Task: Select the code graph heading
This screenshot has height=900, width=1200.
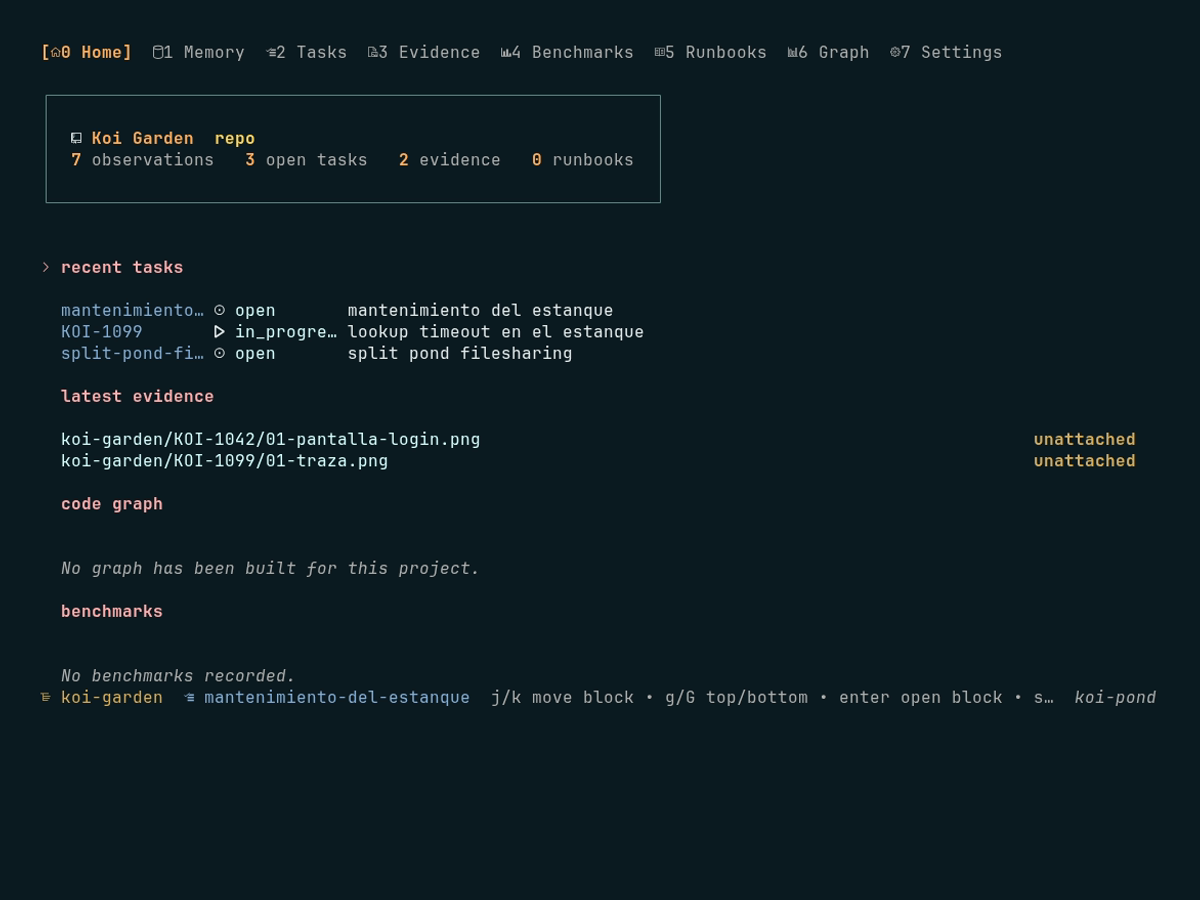Action: [x=112, y=504]
